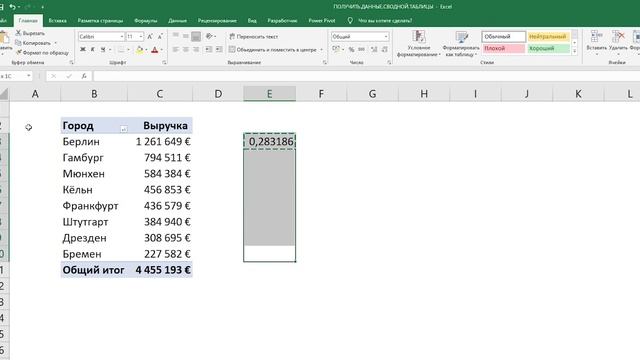The image size is (640, 360).
Task: Decrease decimal places icon
Action: (384, 49)
